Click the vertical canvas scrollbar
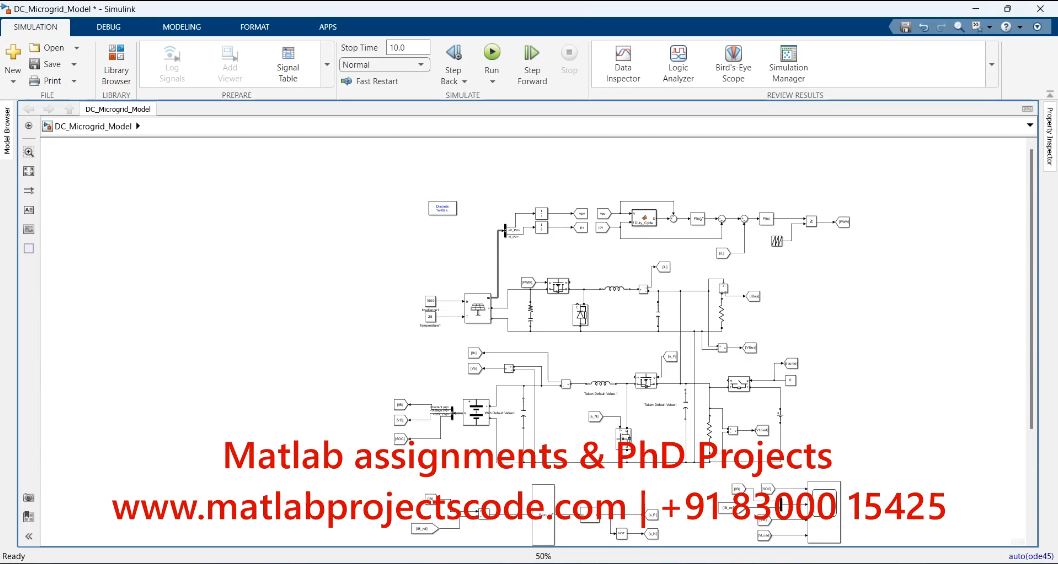Viewport: 1058px width, 564px height. [1031, 287]
